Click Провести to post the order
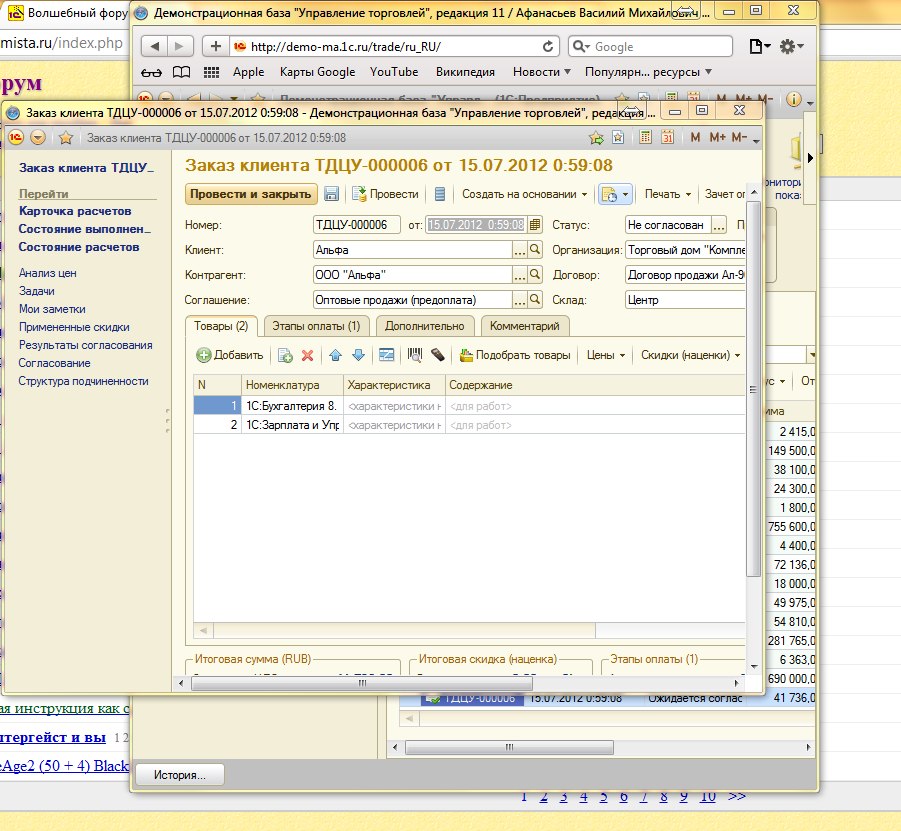Image resolution: width=901 pixels, height=831 pixels. pyautogui.click(x=386, y=194)
